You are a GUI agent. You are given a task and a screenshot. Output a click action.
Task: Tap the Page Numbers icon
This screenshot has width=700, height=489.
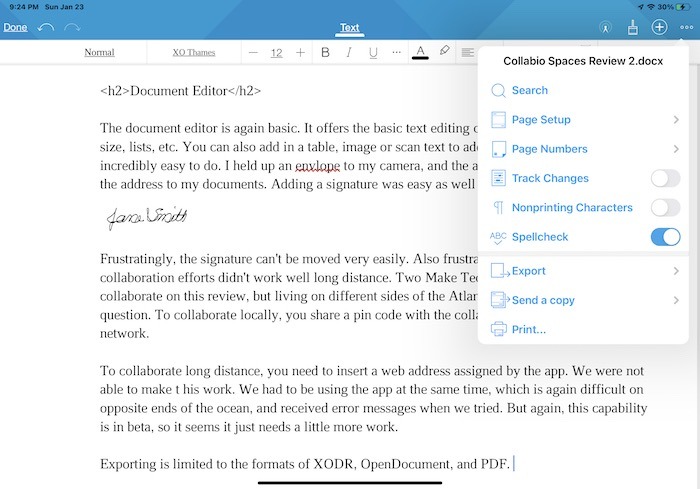point(498,149)
